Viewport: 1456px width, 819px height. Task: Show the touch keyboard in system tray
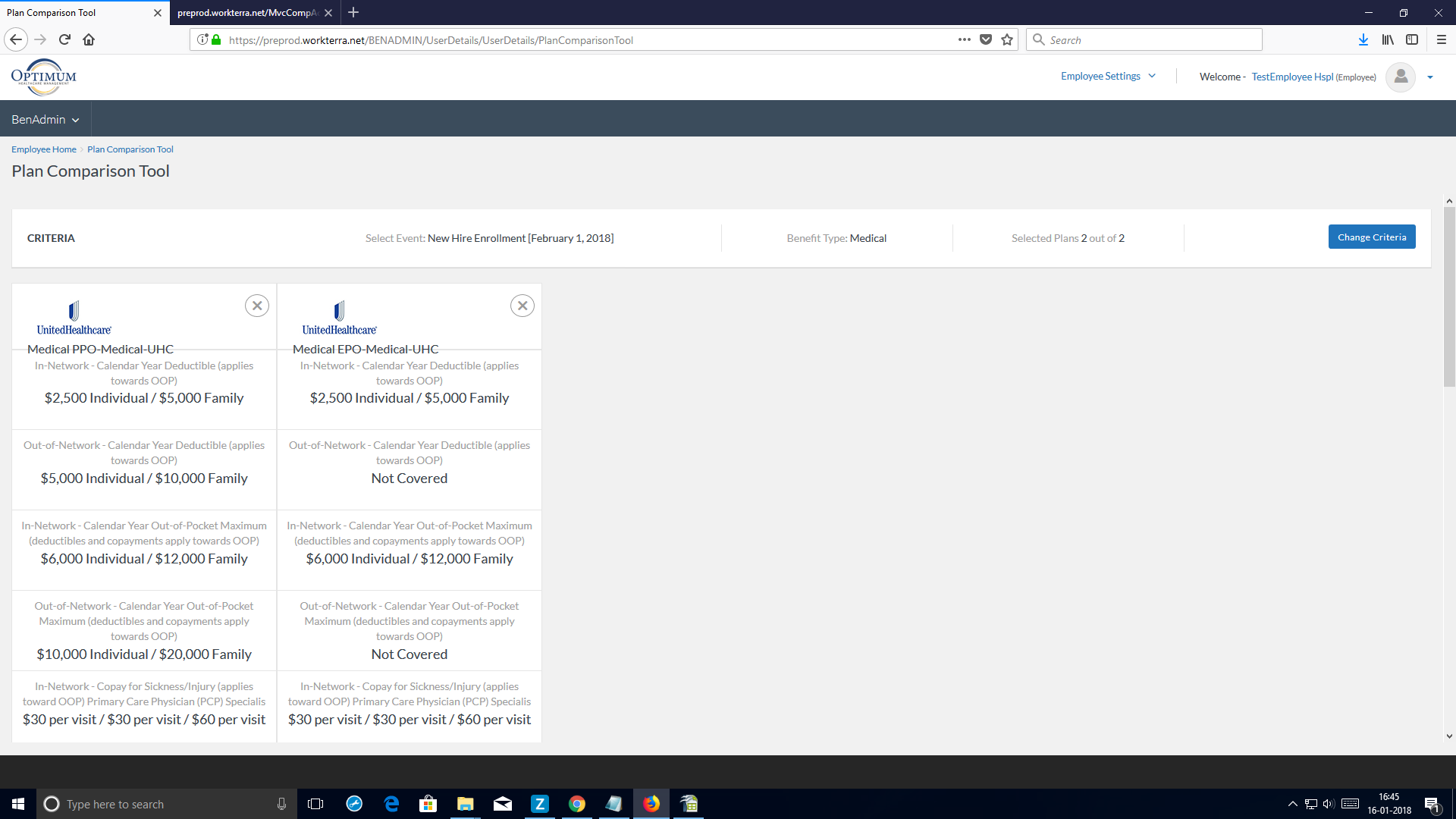tap(1351, 804)
